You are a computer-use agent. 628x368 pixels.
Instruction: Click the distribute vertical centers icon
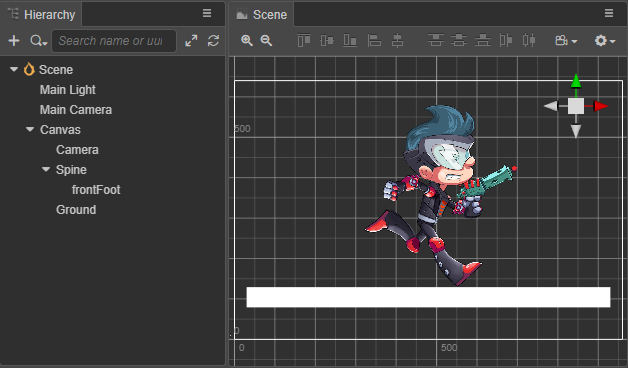pos(459,40)
